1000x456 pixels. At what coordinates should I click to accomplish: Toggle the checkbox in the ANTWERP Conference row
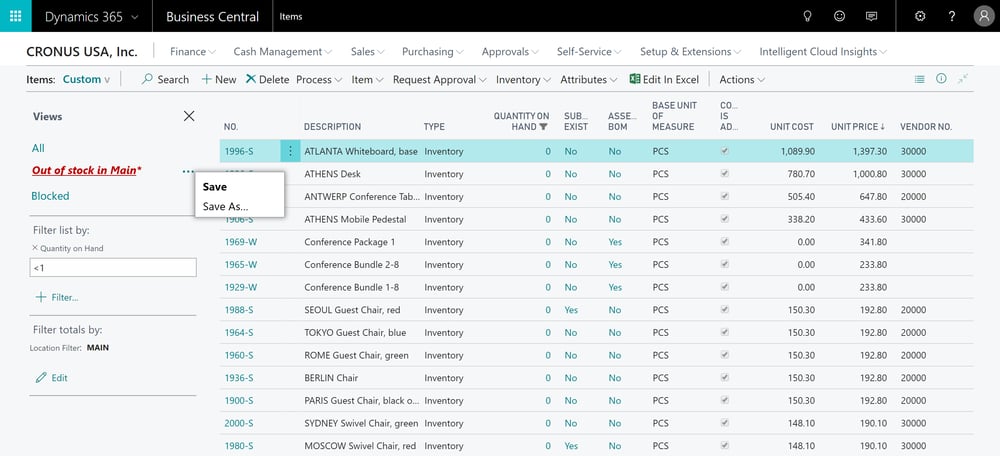click(724, 196)
